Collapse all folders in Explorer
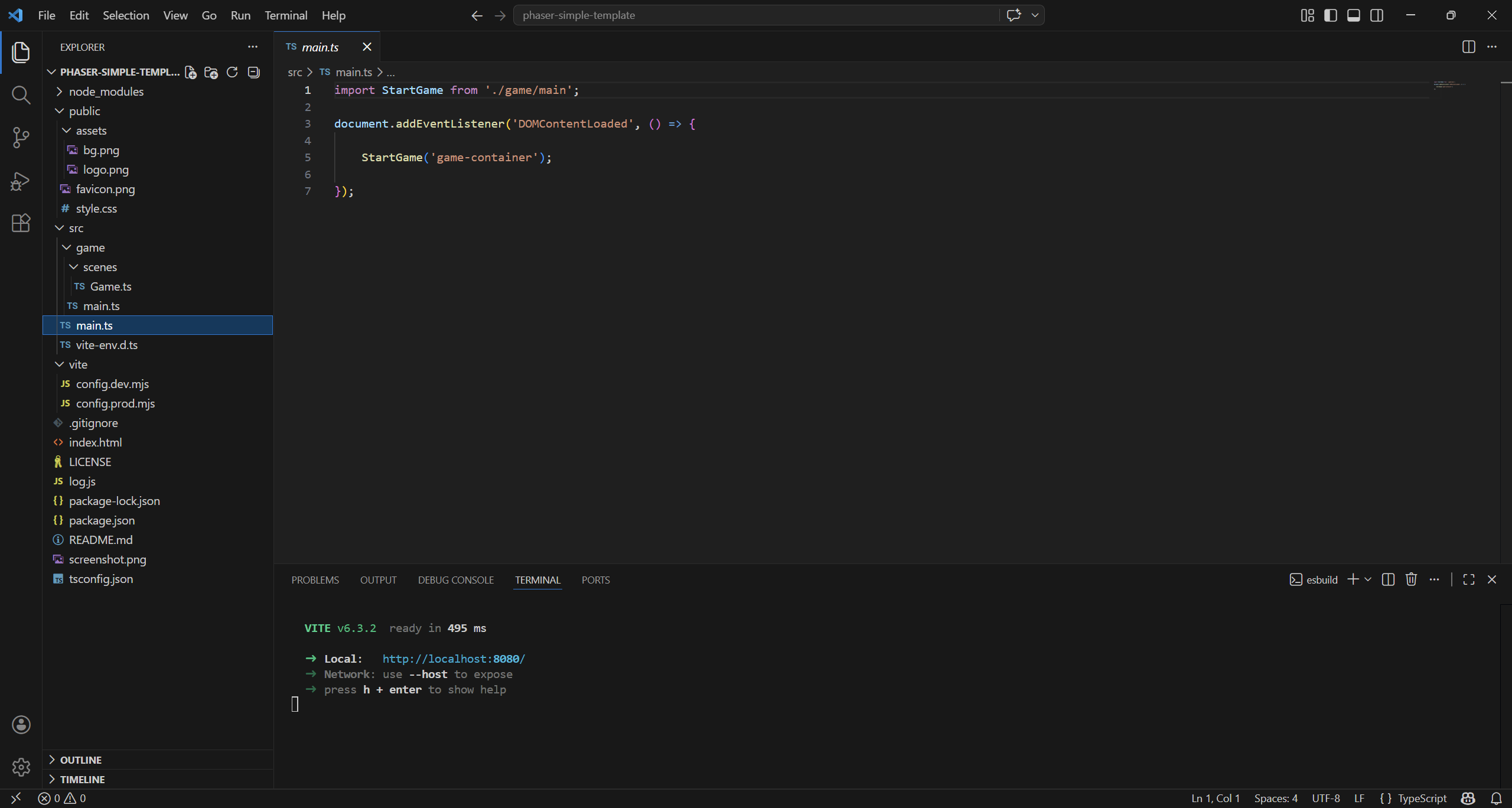Screen dimensions: 1512x808 coord(254,72)
